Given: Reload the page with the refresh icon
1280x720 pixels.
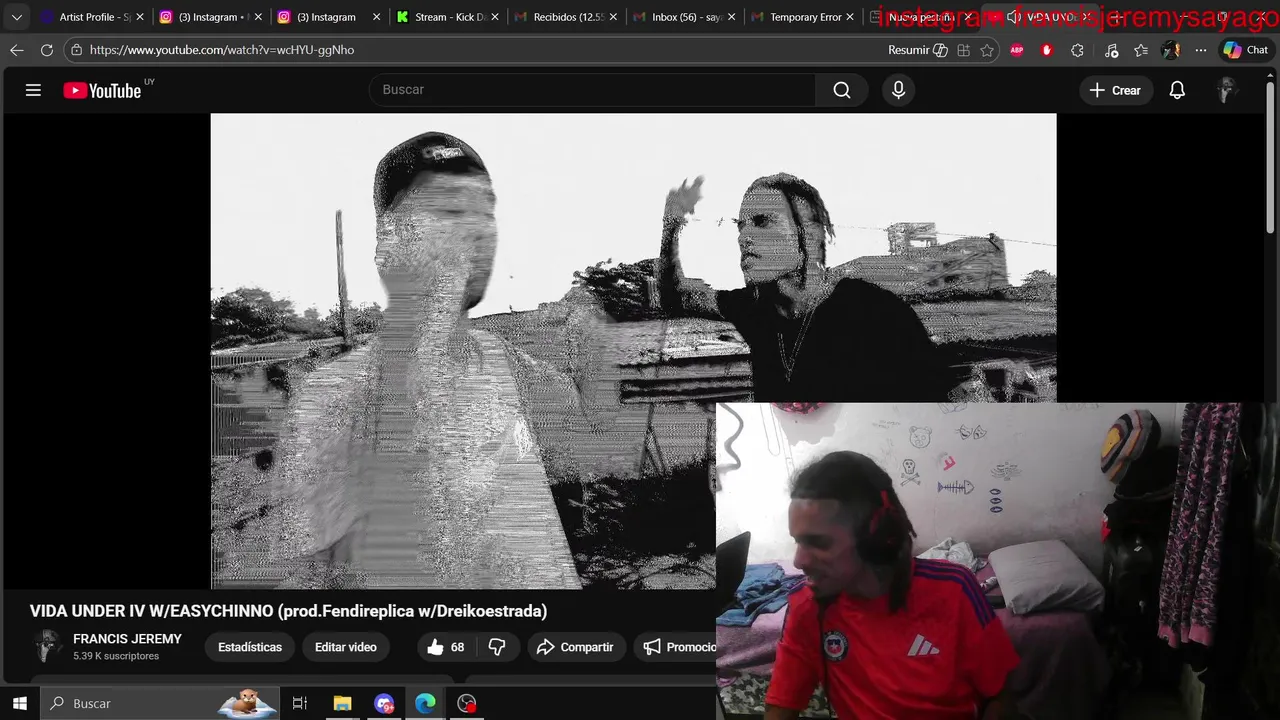Looking at the screenshot, I should pos(47,50).
